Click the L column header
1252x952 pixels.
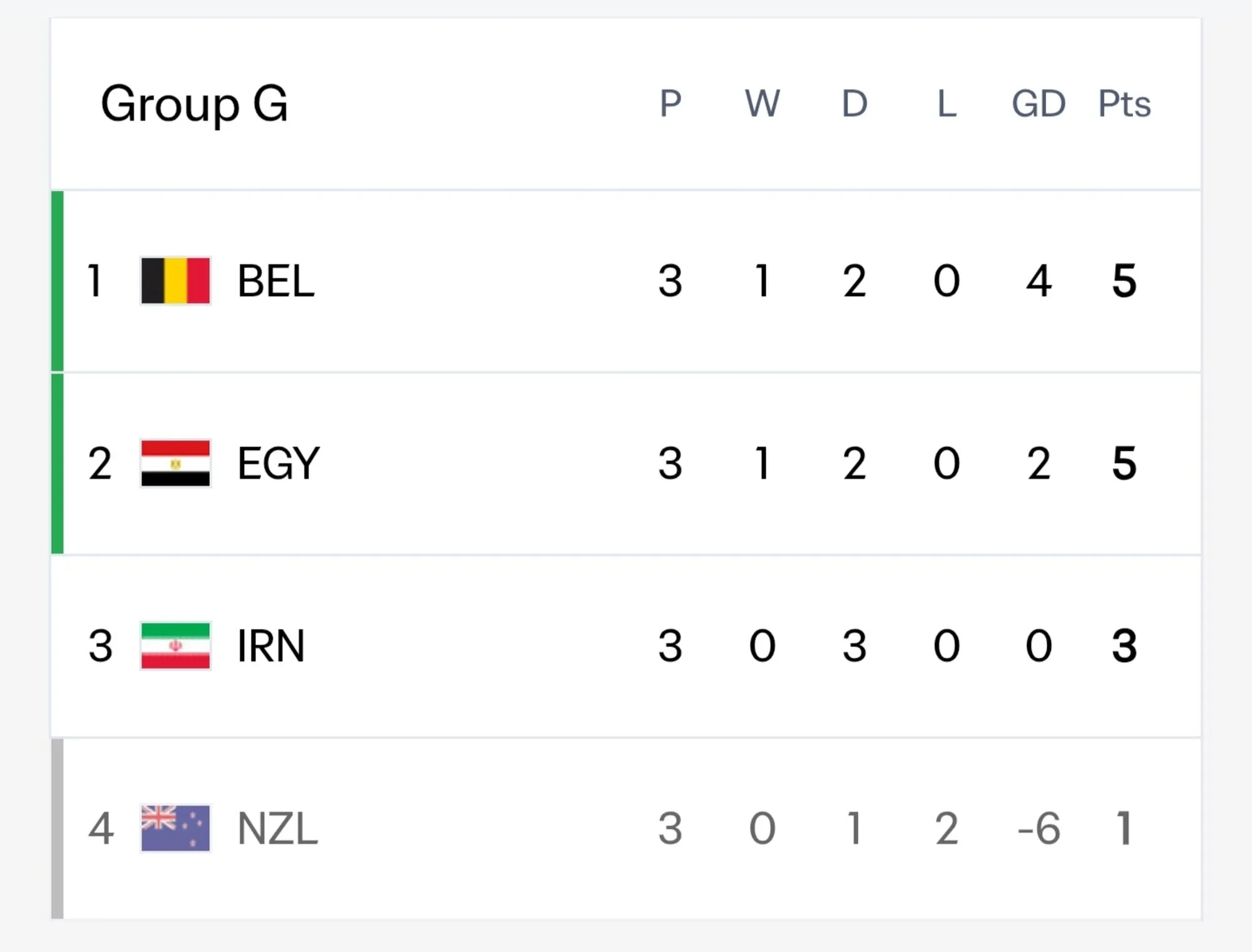[947, 103]
